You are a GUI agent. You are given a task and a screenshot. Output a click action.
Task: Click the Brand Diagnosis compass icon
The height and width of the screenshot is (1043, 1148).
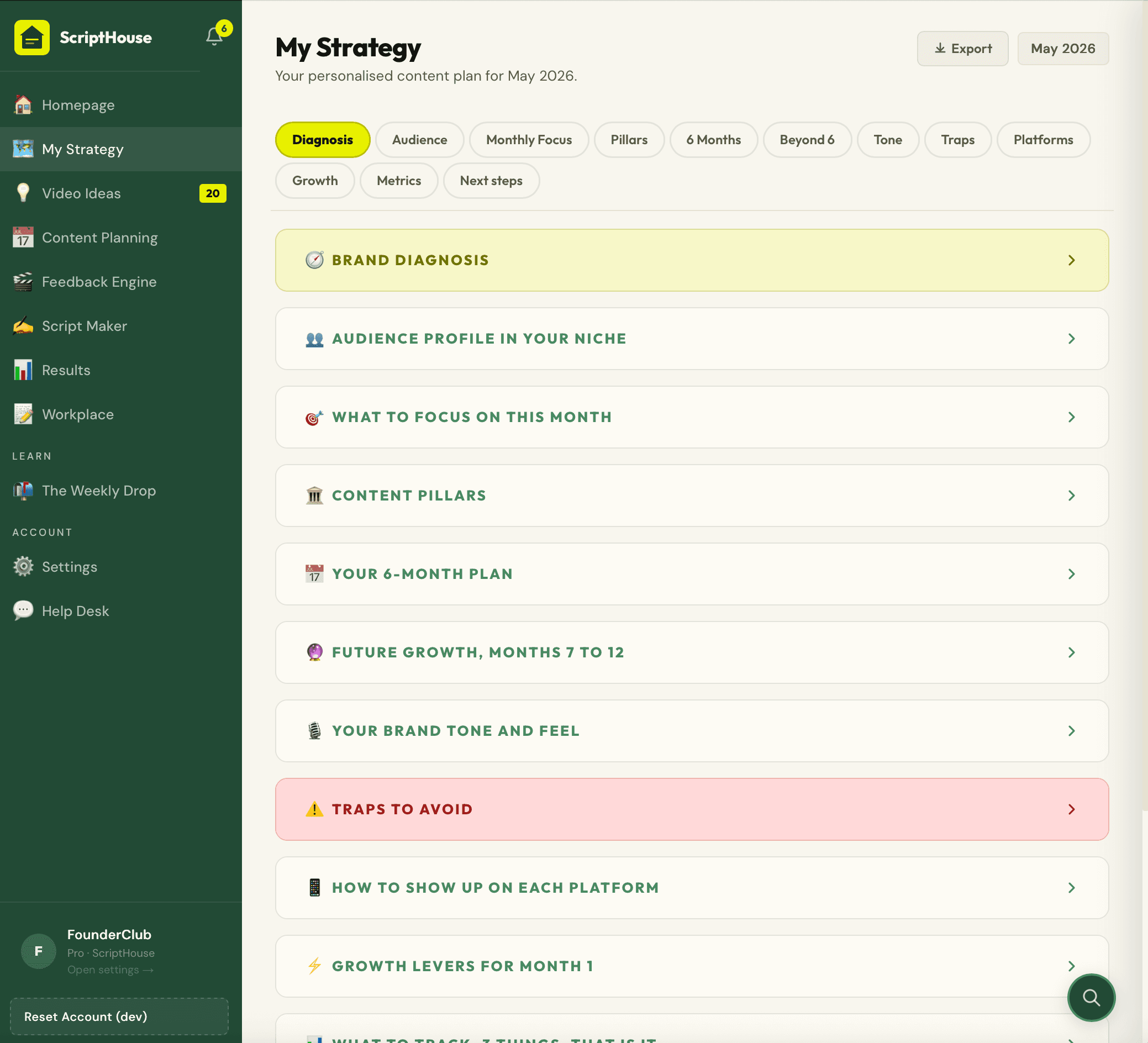pyautogui.click(x=314, y=260)
